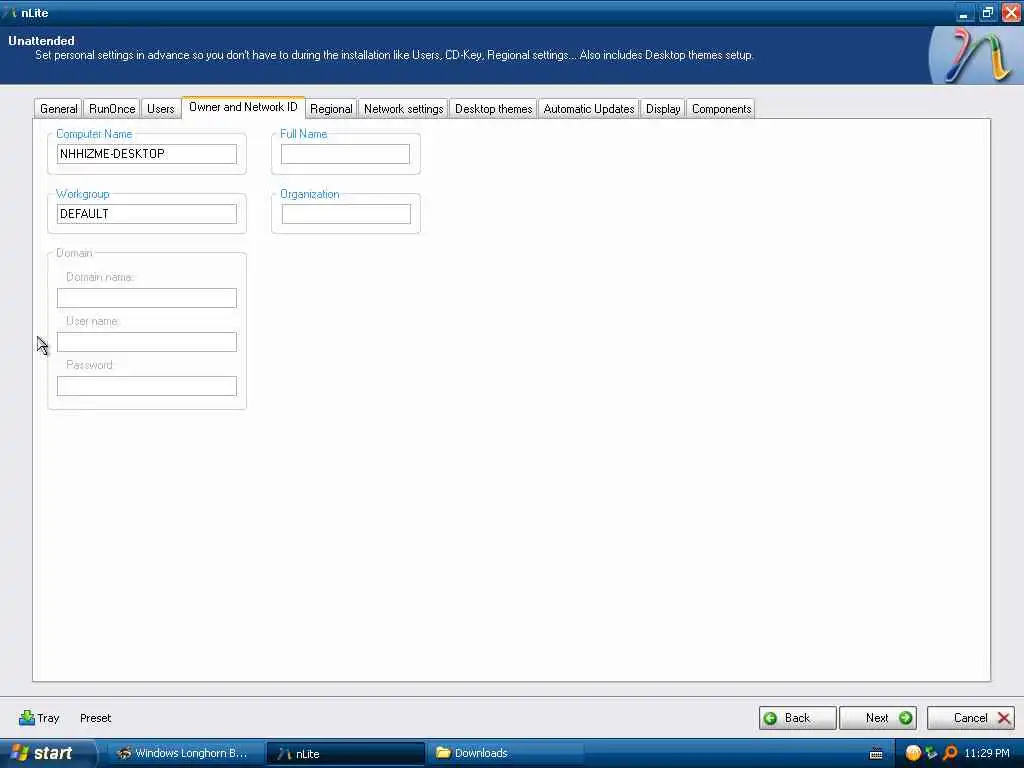Click the magnifier search tray icon
This screenshot has width=1024, height=768.
pos(950,753)
